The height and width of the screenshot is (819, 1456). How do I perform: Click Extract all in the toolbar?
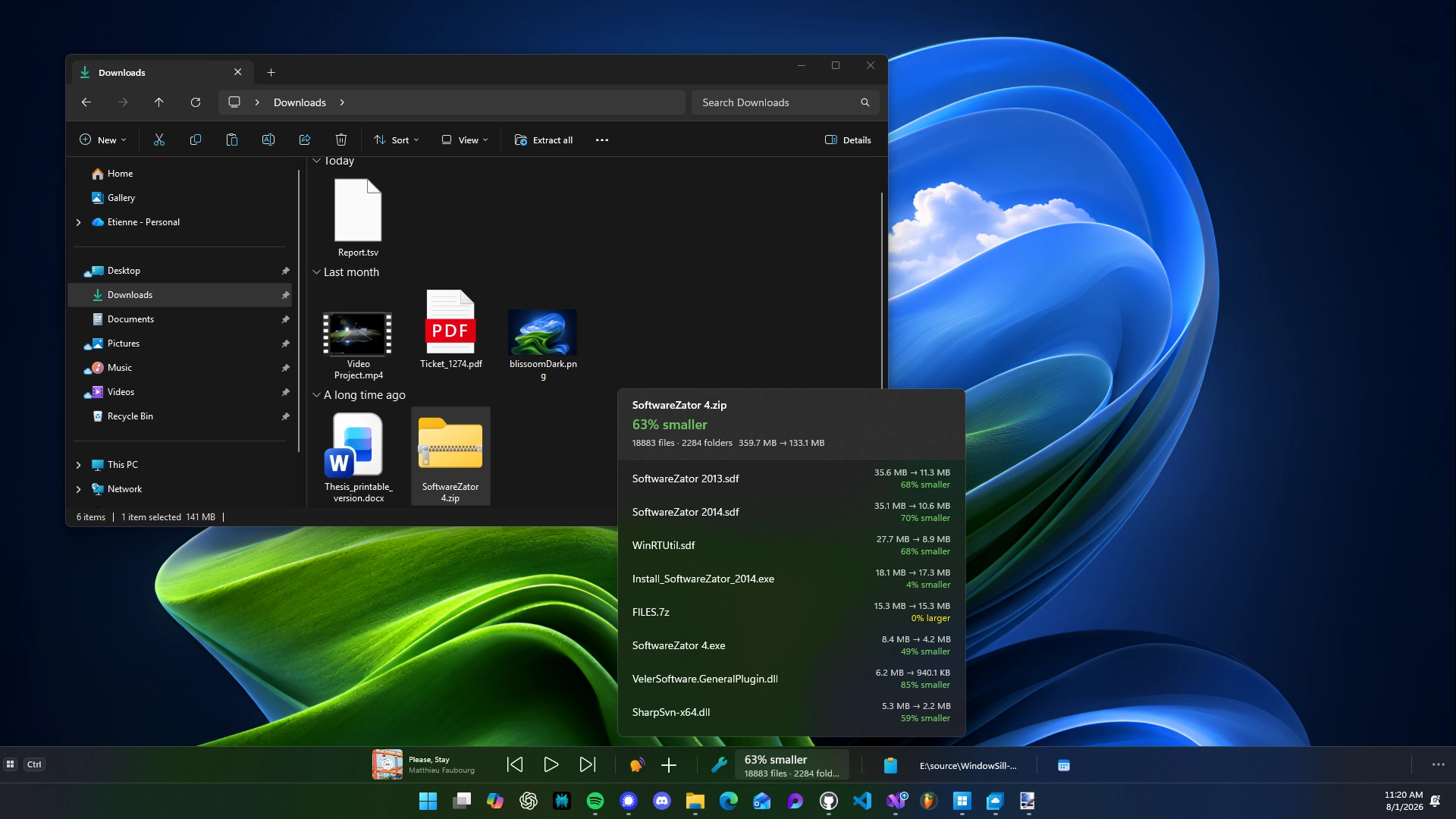(544, 140)
